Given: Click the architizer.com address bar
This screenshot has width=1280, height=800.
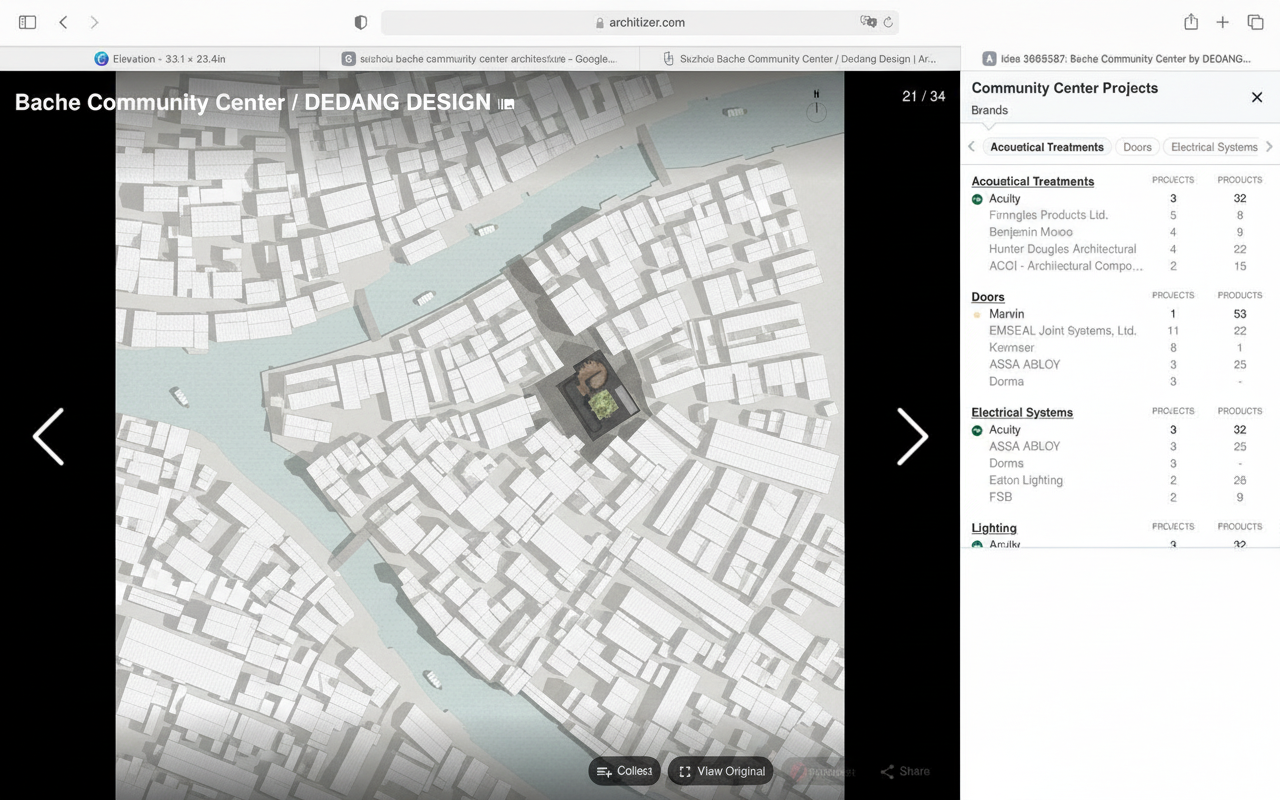Looking at the screenshot, I should coord(640,22).
